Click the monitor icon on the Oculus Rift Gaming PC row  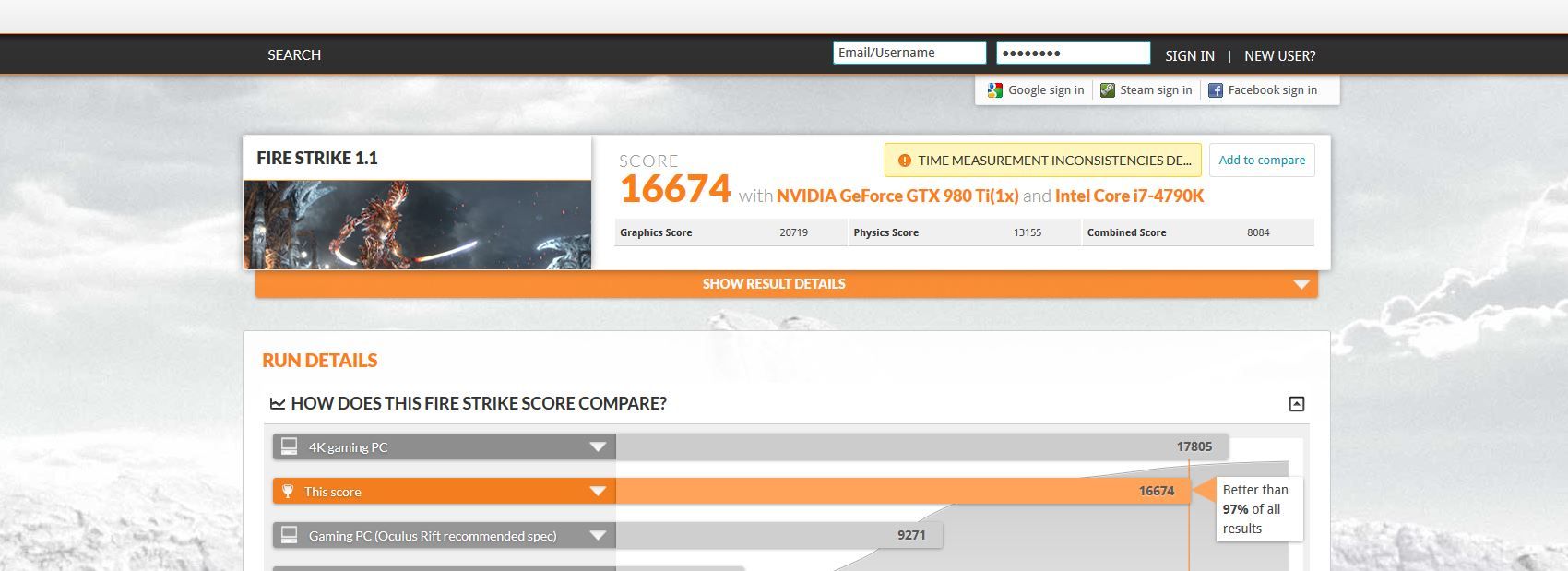(289, 535)
